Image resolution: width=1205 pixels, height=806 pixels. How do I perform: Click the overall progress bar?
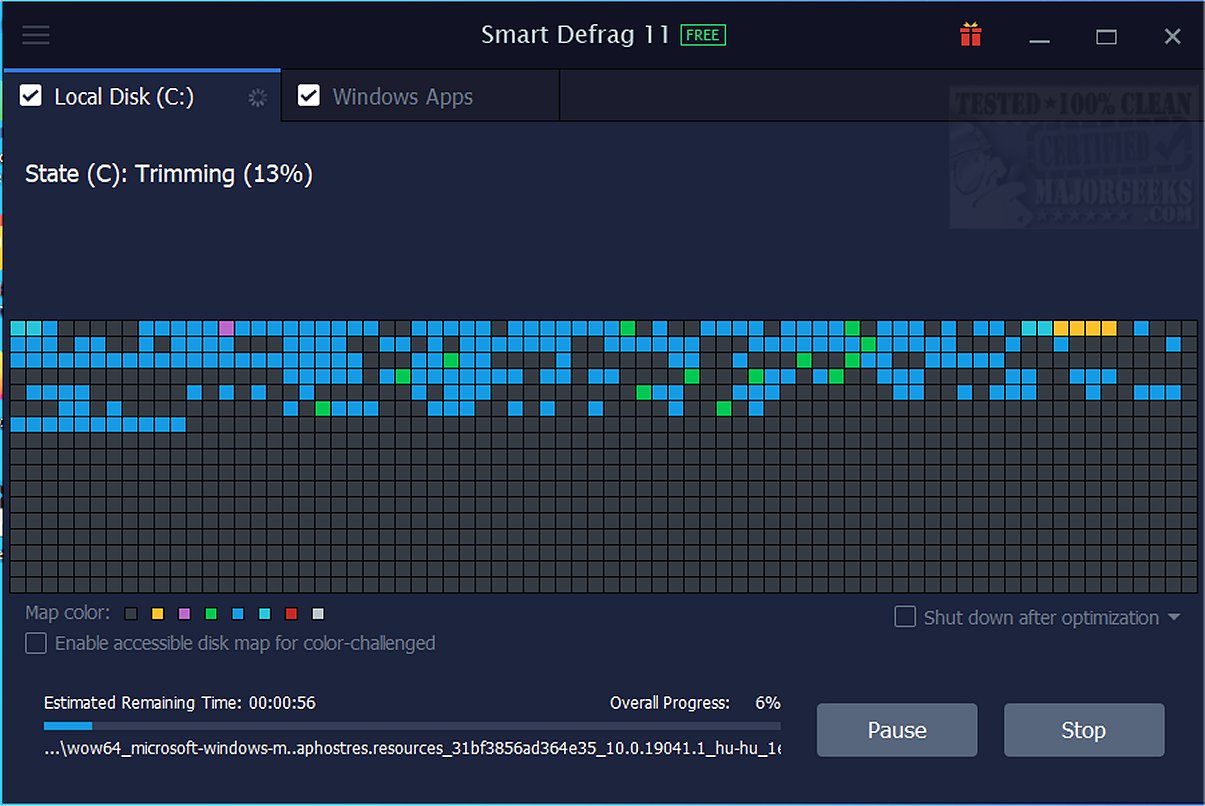coord(412,726)
